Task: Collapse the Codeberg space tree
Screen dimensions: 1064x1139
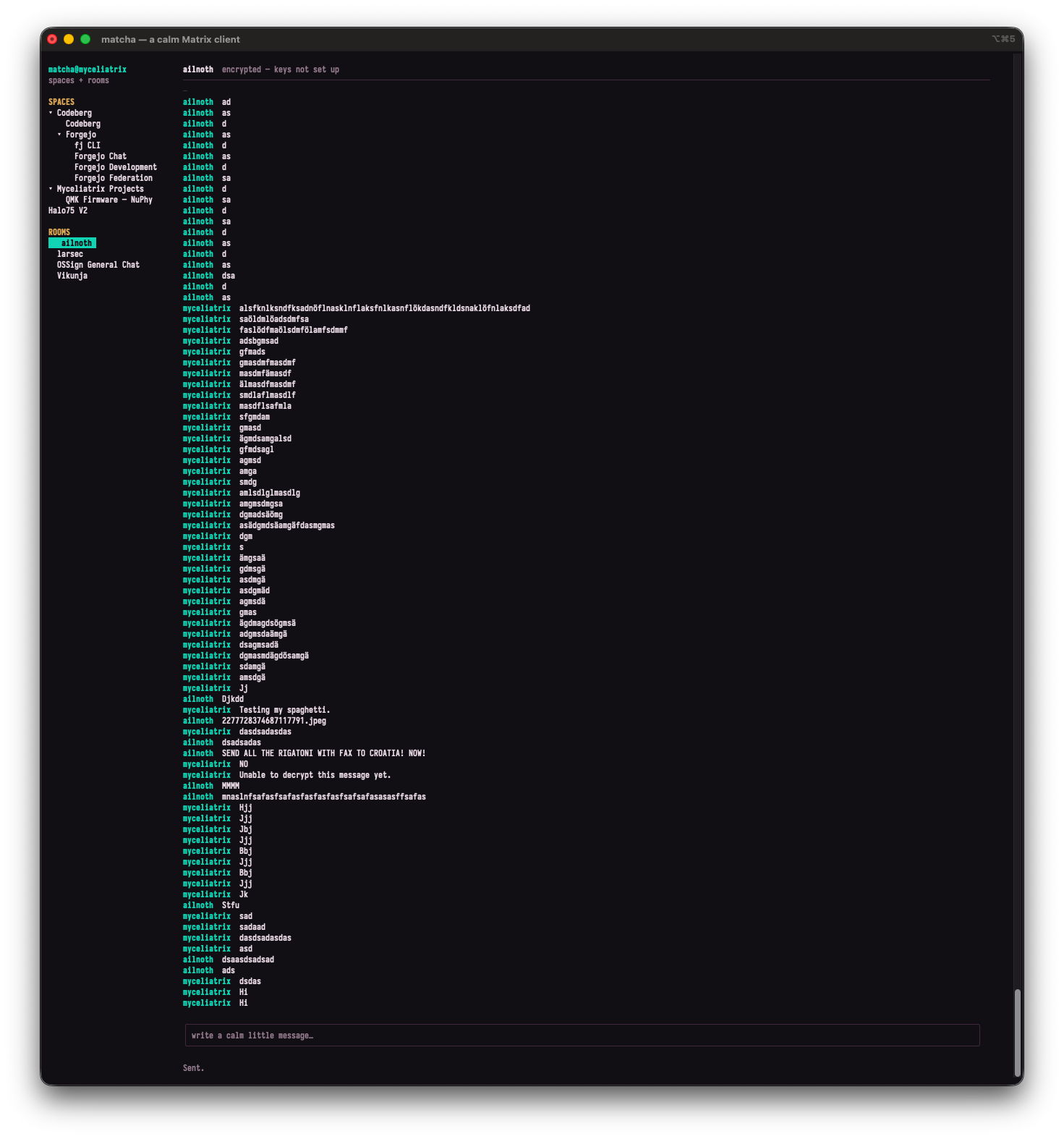Action: tap(51, 113)
